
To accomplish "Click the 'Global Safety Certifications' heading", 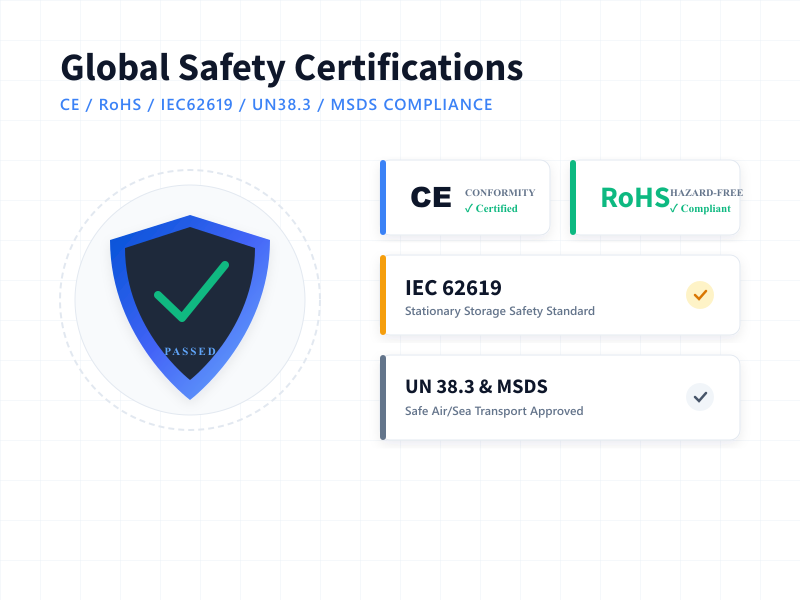I will tap(292, 68).
